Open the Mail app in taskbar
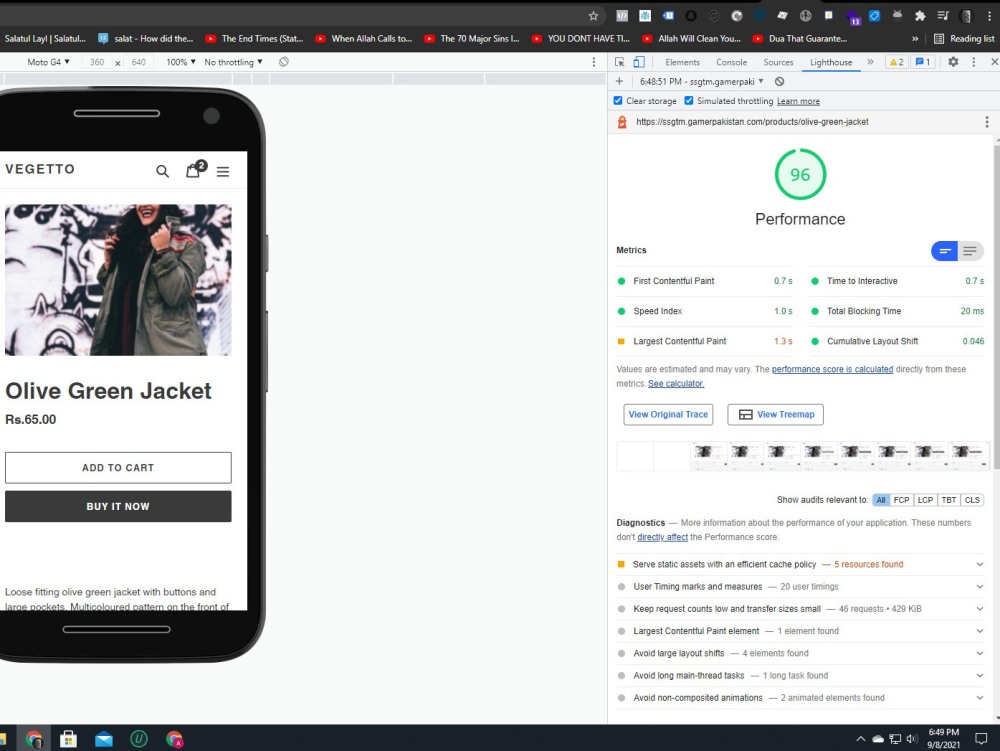 103,739
